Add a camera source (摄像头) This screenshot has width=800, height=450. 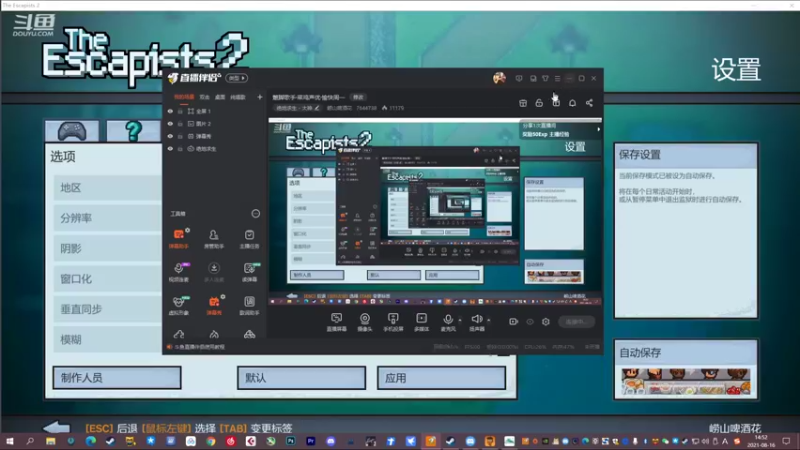[x=365, y=322]
